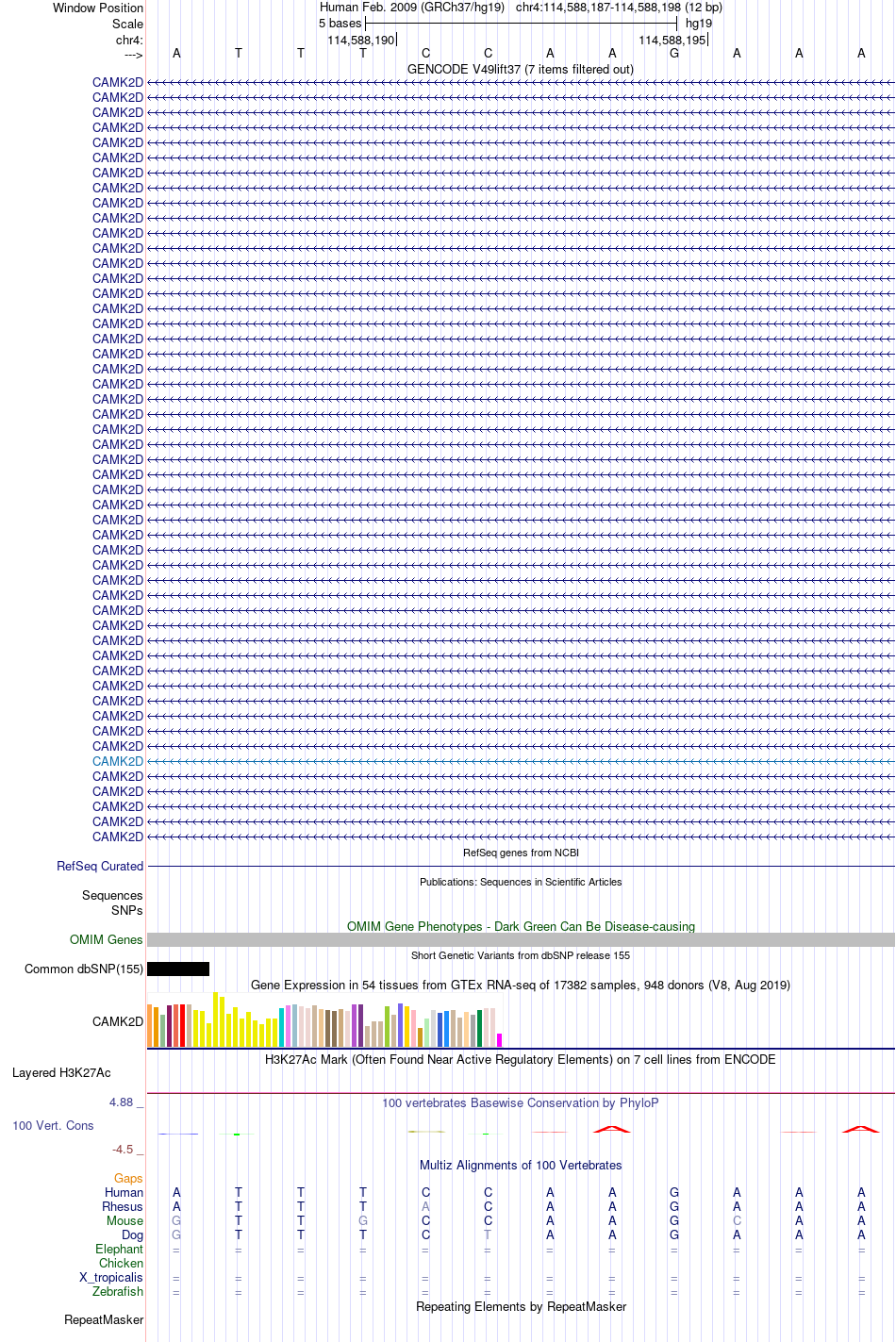Click the Common dbSNP(155) label

(x=84, y=969)
